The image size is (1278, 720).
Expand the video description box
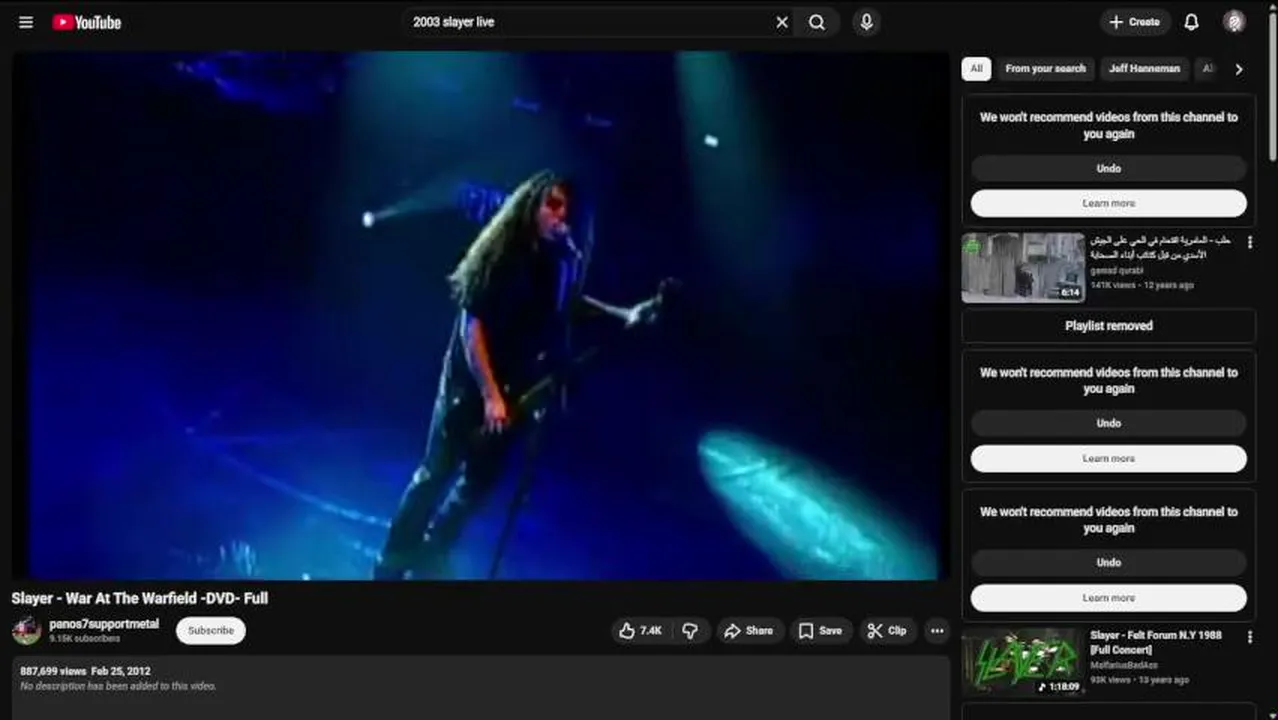click(480, 688)
